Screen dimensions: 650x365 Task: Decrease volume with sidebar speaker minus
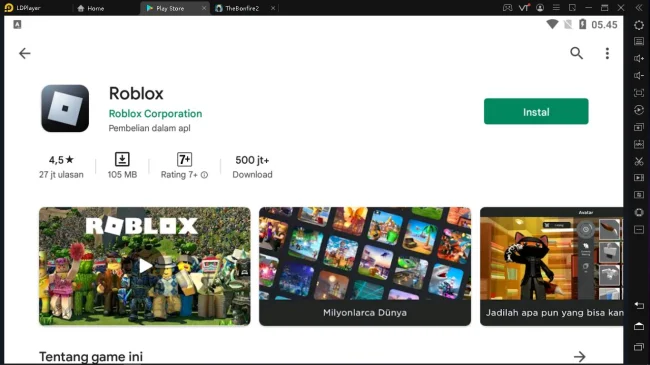639,75
